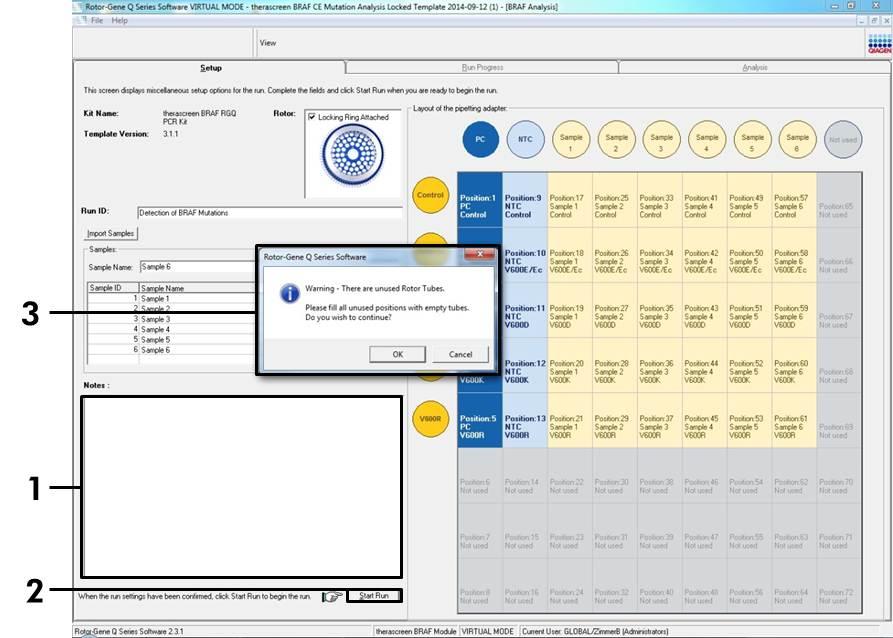Select the Sample 4 circle icon
Image resolution: width=893 pixels, height=638 pixels.
(707, 139)
